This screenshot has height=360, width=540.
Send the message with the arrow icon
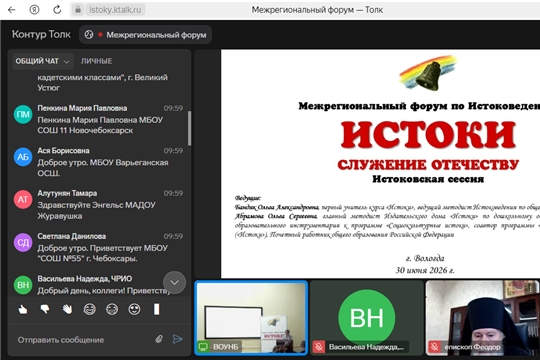177,339
